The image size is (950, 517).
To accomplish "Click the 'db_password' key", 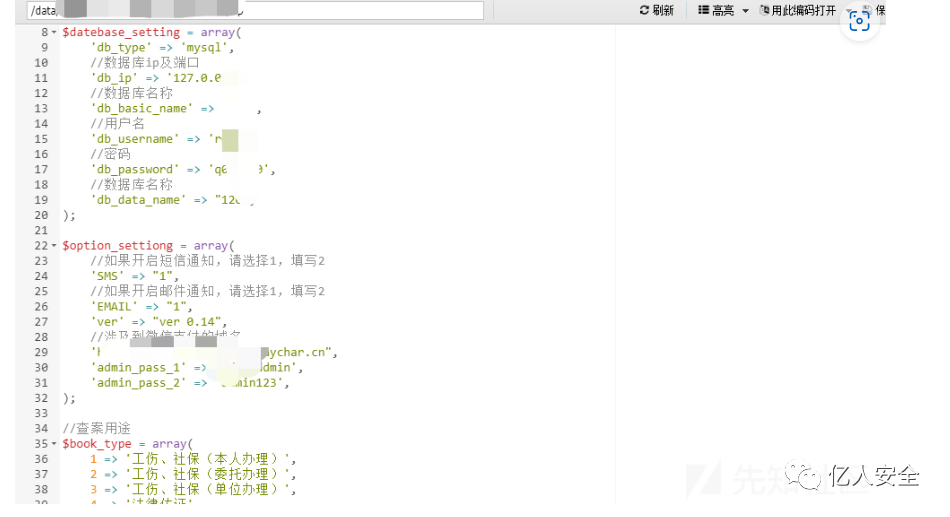I will [x=135, y=170].
